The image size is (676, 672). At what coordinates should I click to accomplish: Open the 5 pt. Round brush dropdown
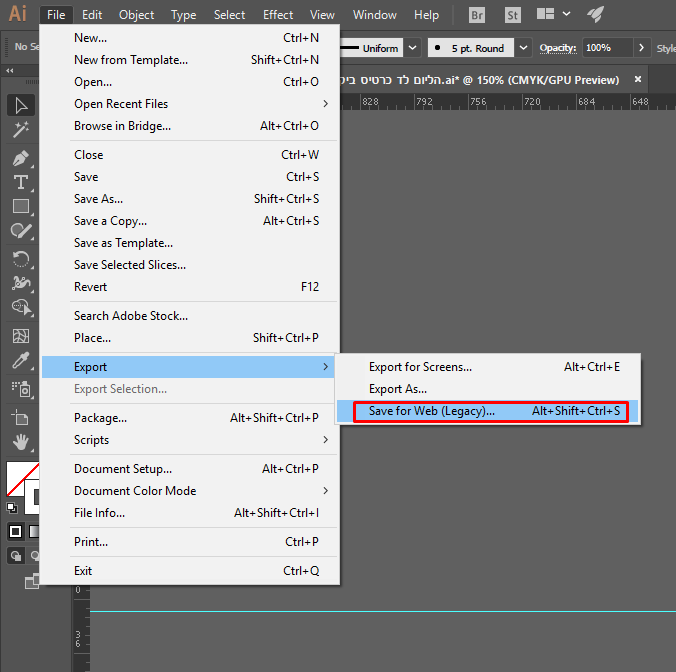[x=523, y=47]
